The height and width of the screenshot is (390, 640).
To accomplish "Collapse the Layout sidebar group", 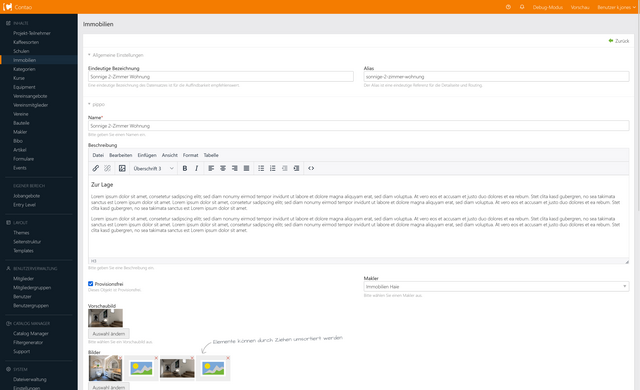I will (x=17, y=223).
